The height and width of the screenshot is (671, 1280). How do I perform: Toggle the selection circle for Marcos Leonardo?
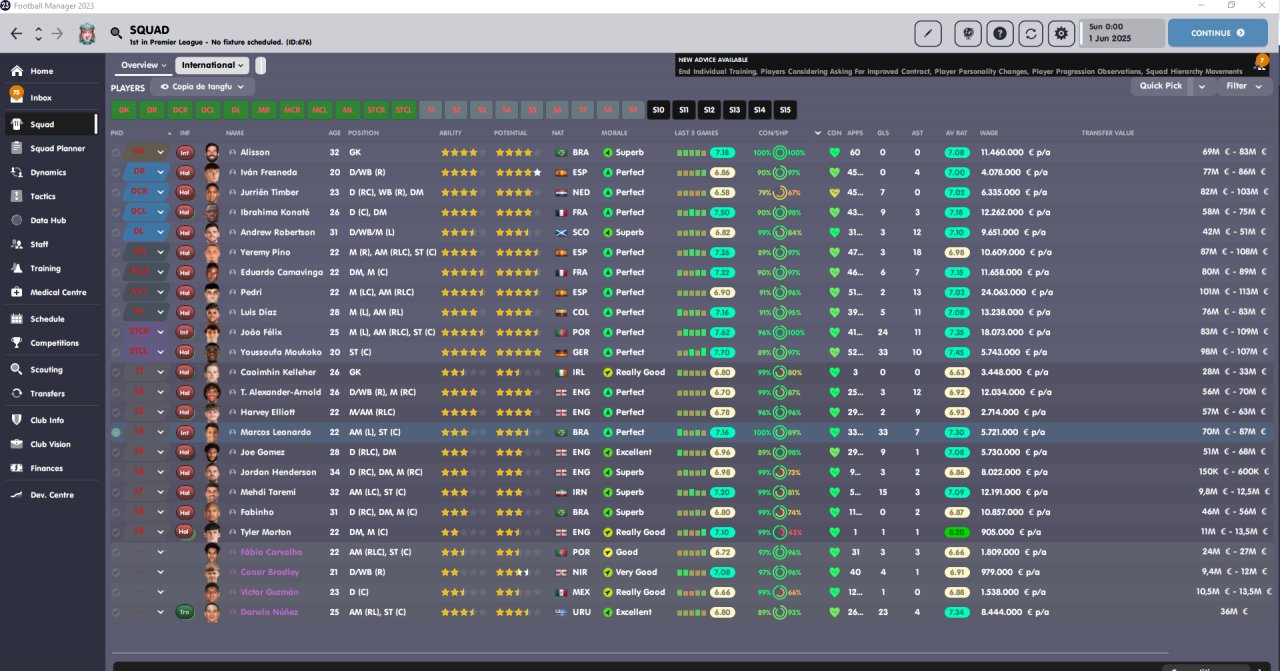click(x=116, y=432)
